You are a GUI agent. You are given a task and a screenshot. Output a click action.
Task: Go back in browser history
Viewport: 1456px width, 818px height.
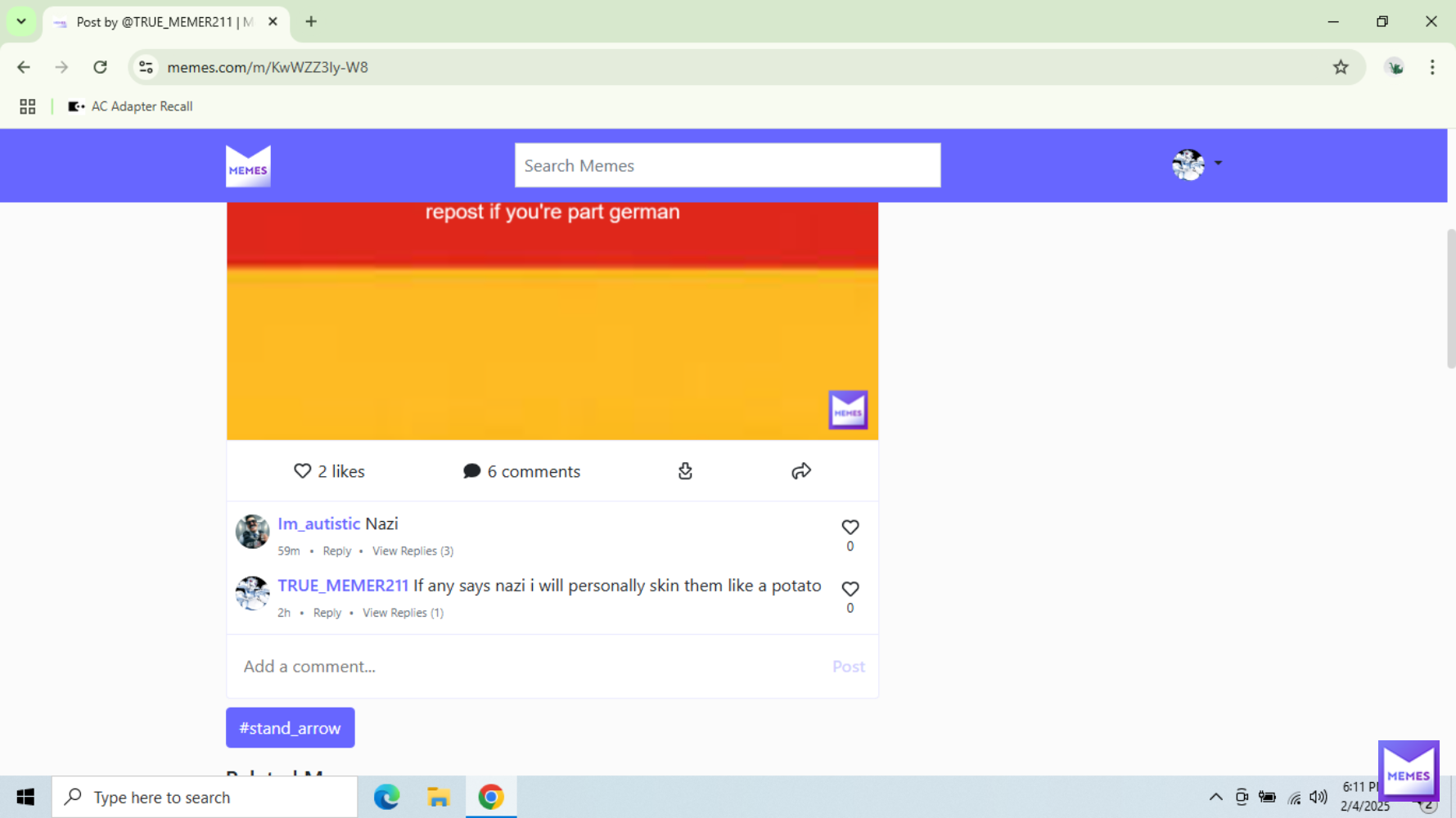pos(24,67)
